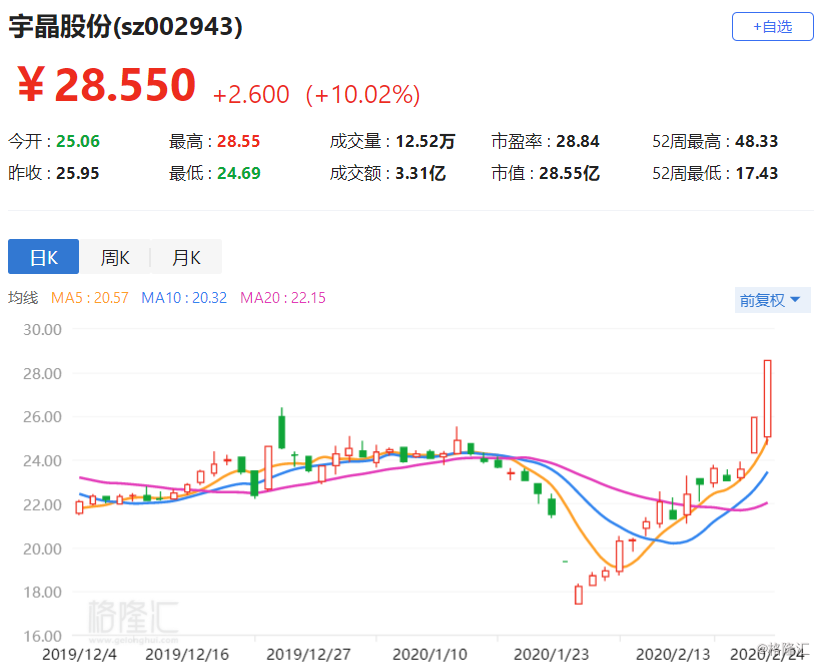Click the lowest red candlestick near 18.00
The image size is (817, 663).
(578, 595)
